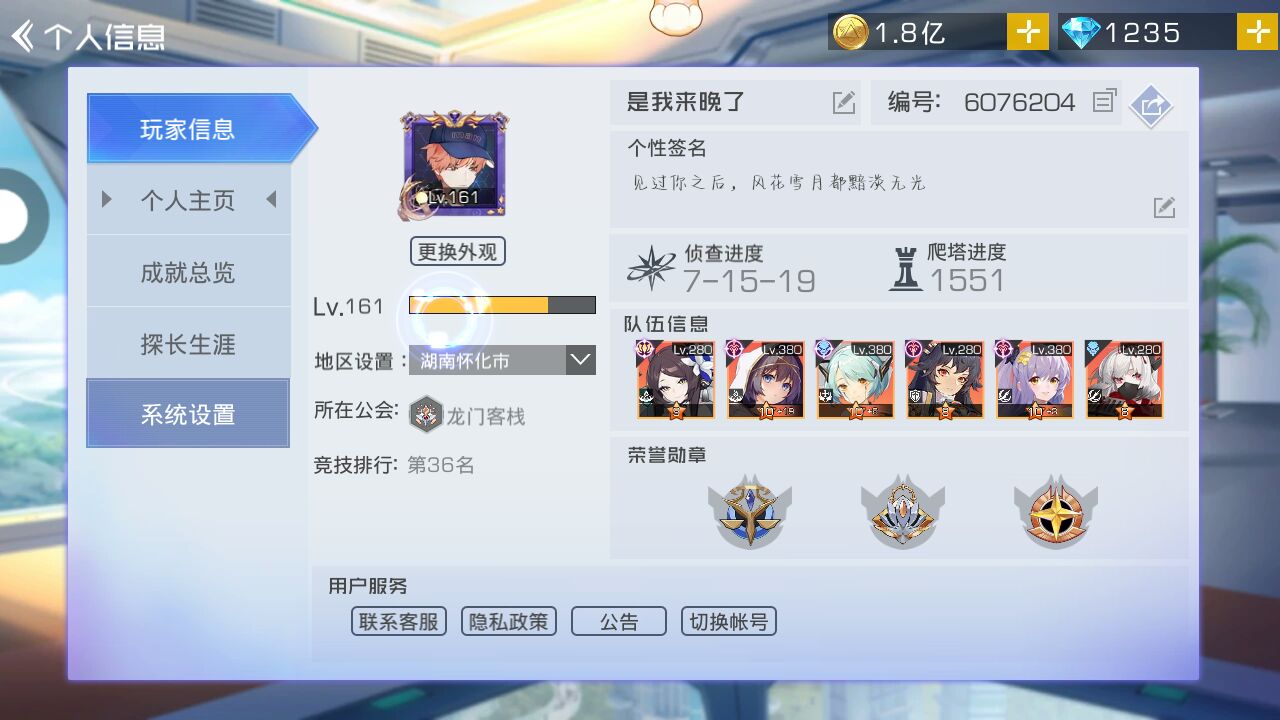Click the back arrow beside 个人信息
The width and height of the screenshot is (1280, 720).
point(21,37)
